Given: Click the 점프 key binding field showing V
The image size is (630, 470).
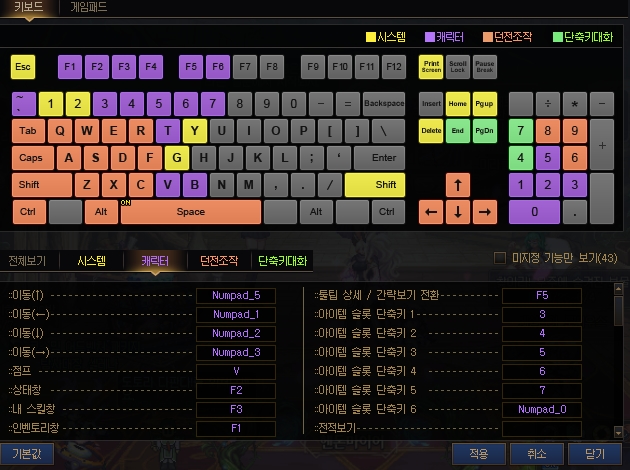Looking at the screenshot, I should 236,370.
